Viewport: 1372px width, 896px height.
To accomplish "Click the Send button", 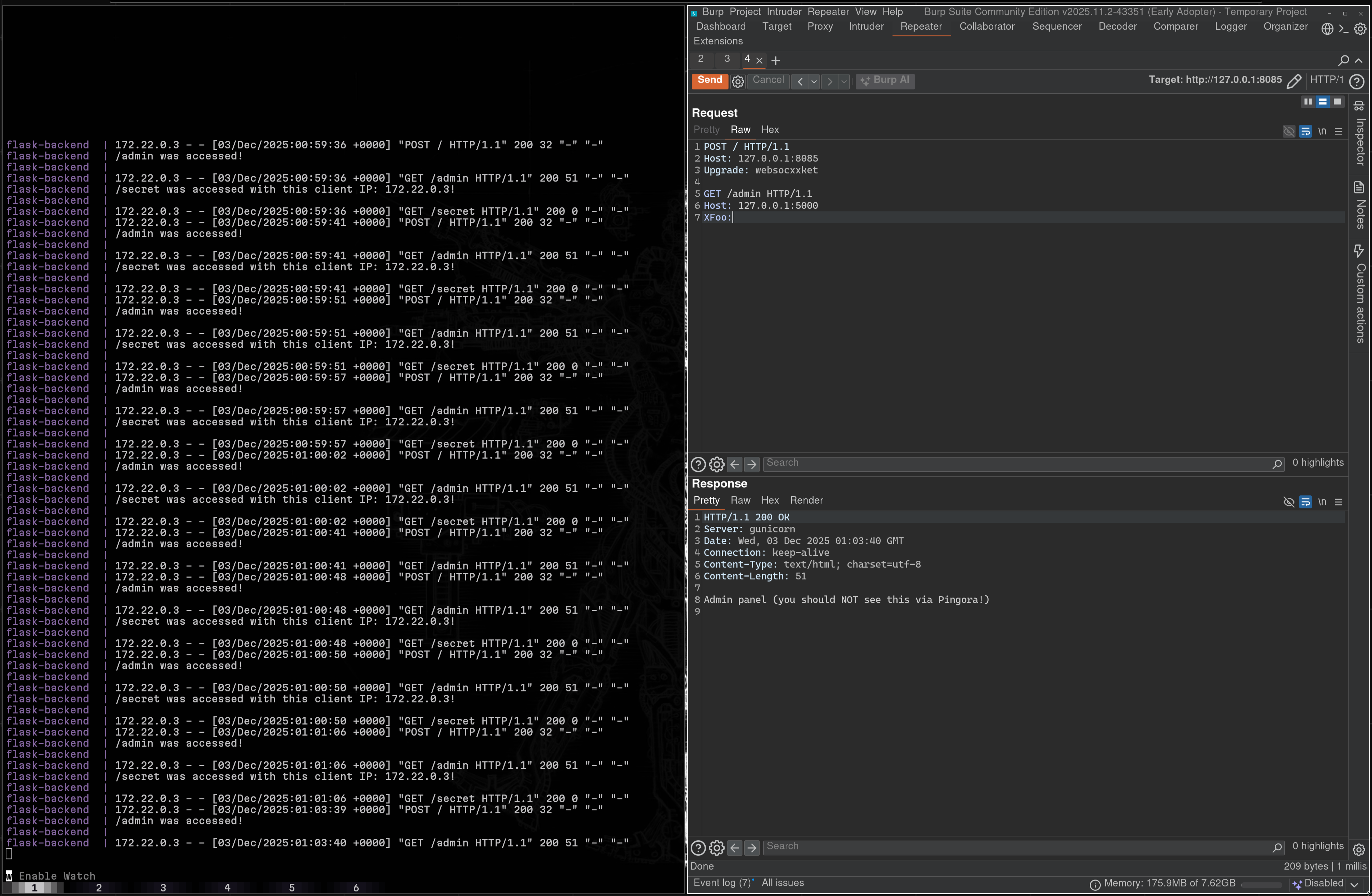I will tap(710, 81).
